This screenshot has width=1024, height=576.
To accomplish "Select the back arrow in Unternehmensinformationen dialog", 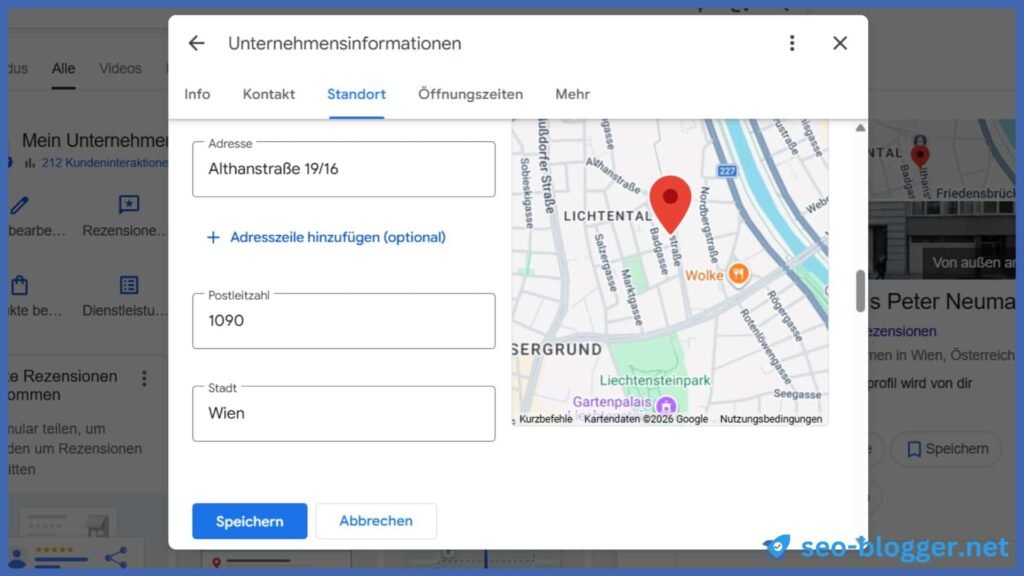I will pos(196,43).
